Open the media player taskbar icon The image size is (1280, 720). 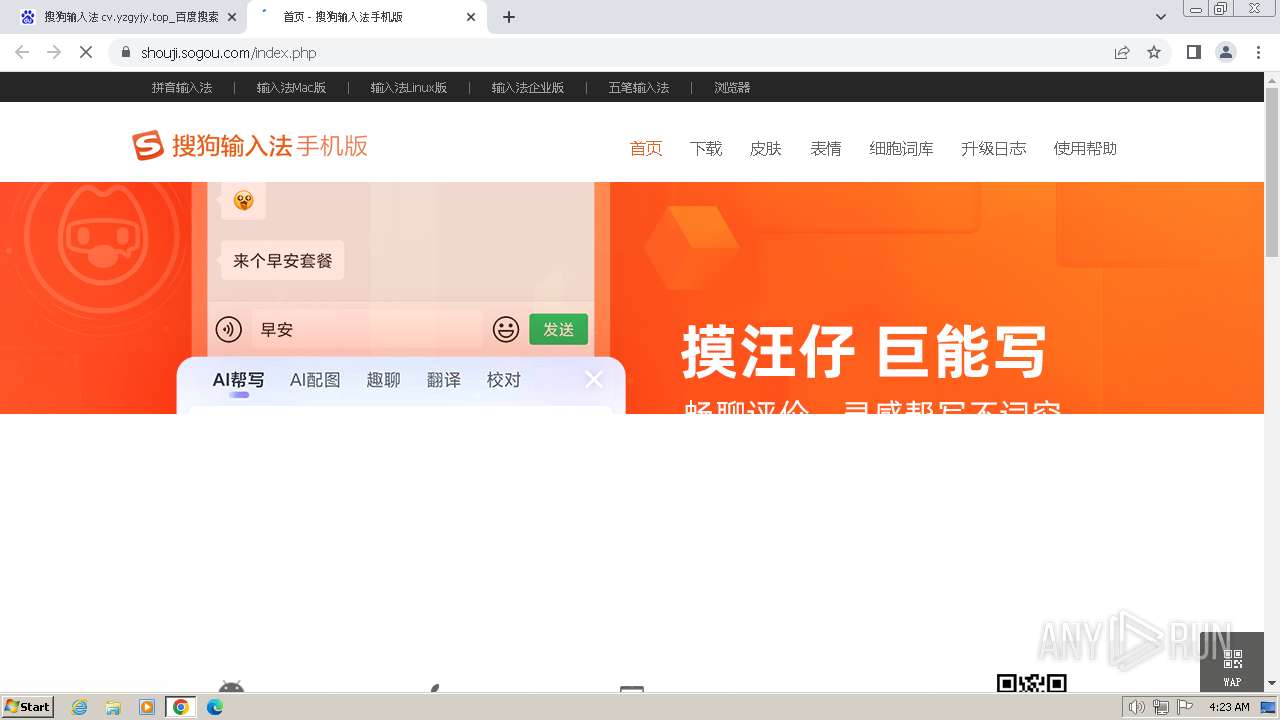coord(147,707)
